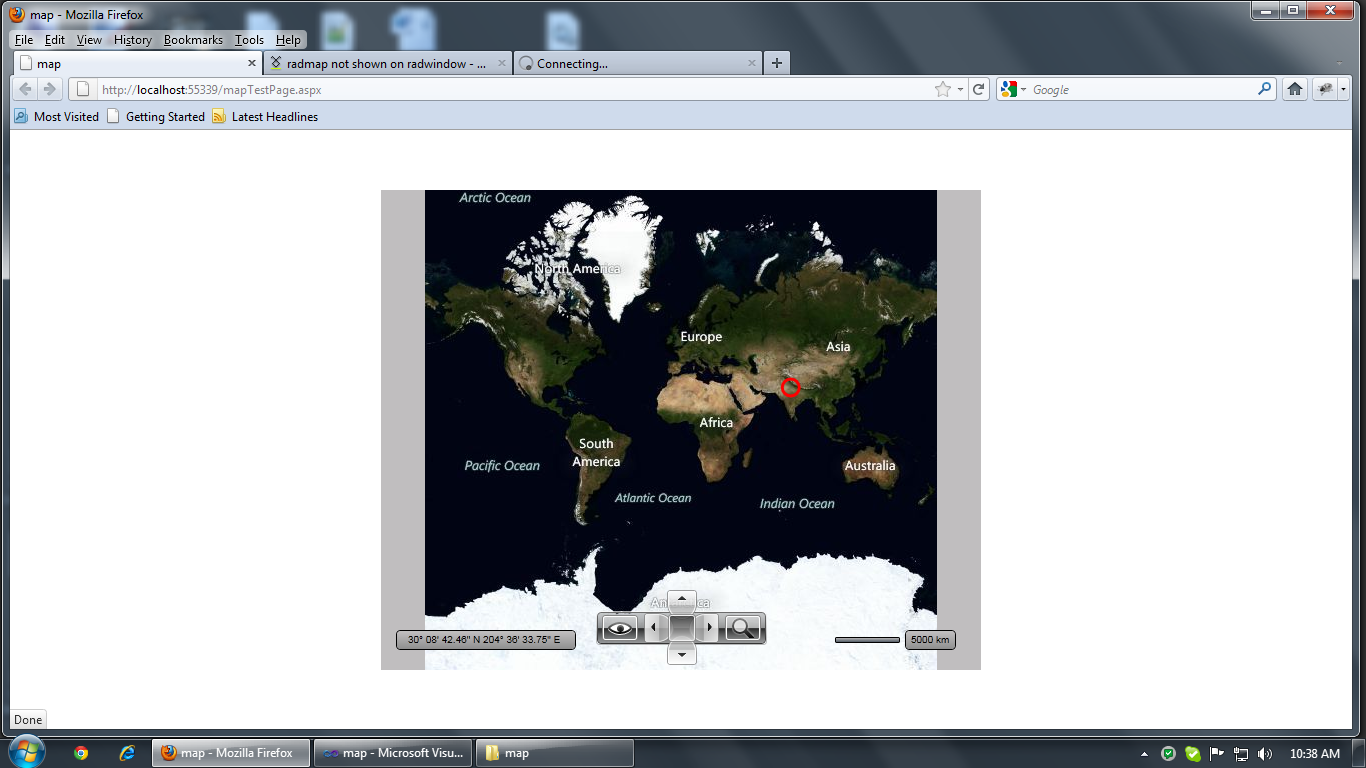
Task: Pan the map up with arrow
Action: 681,600
